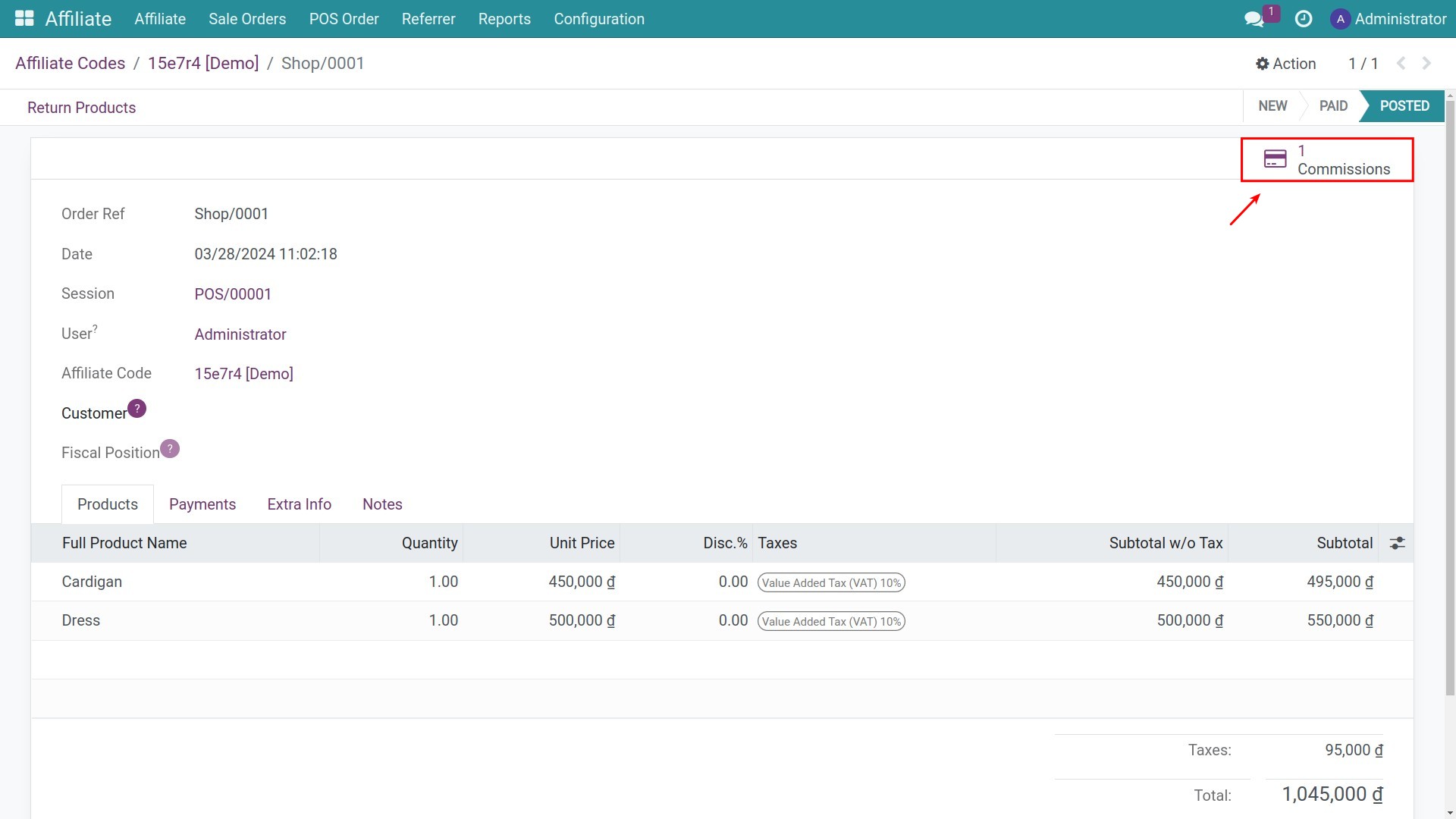Open the Sale Orders menu
Screen dimensions: 1456x819
tap(247, 19)
